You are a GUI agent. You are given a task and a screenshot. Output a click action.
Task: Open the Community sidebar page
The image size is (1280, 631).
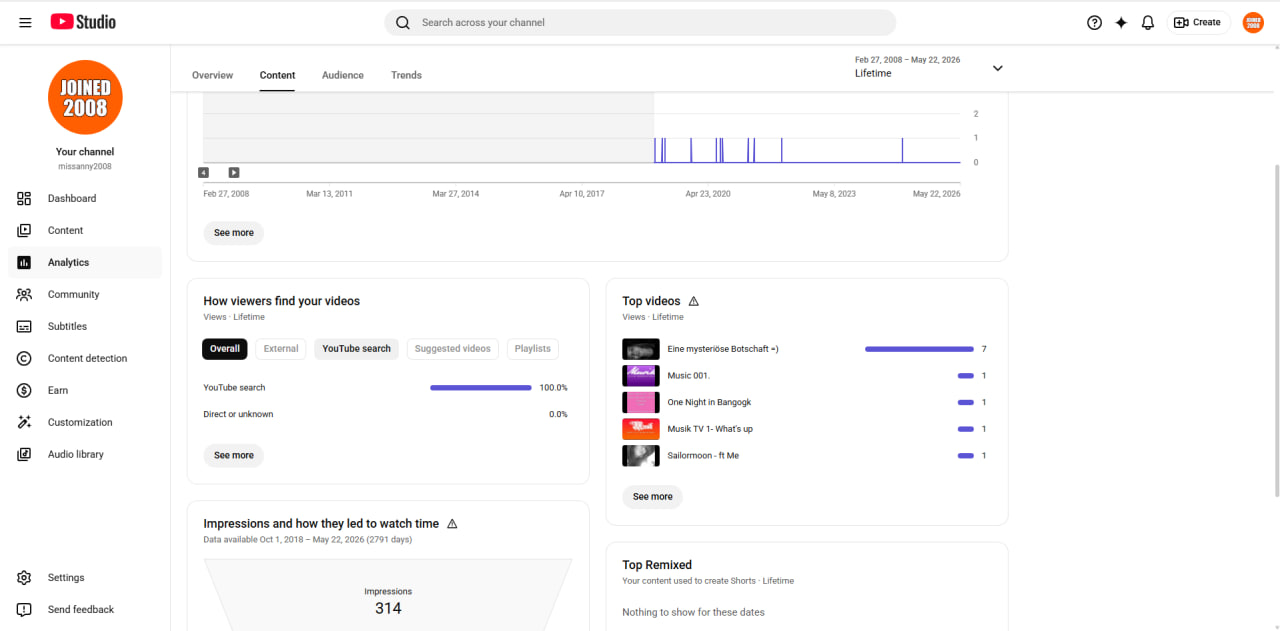tap(85, 294)
